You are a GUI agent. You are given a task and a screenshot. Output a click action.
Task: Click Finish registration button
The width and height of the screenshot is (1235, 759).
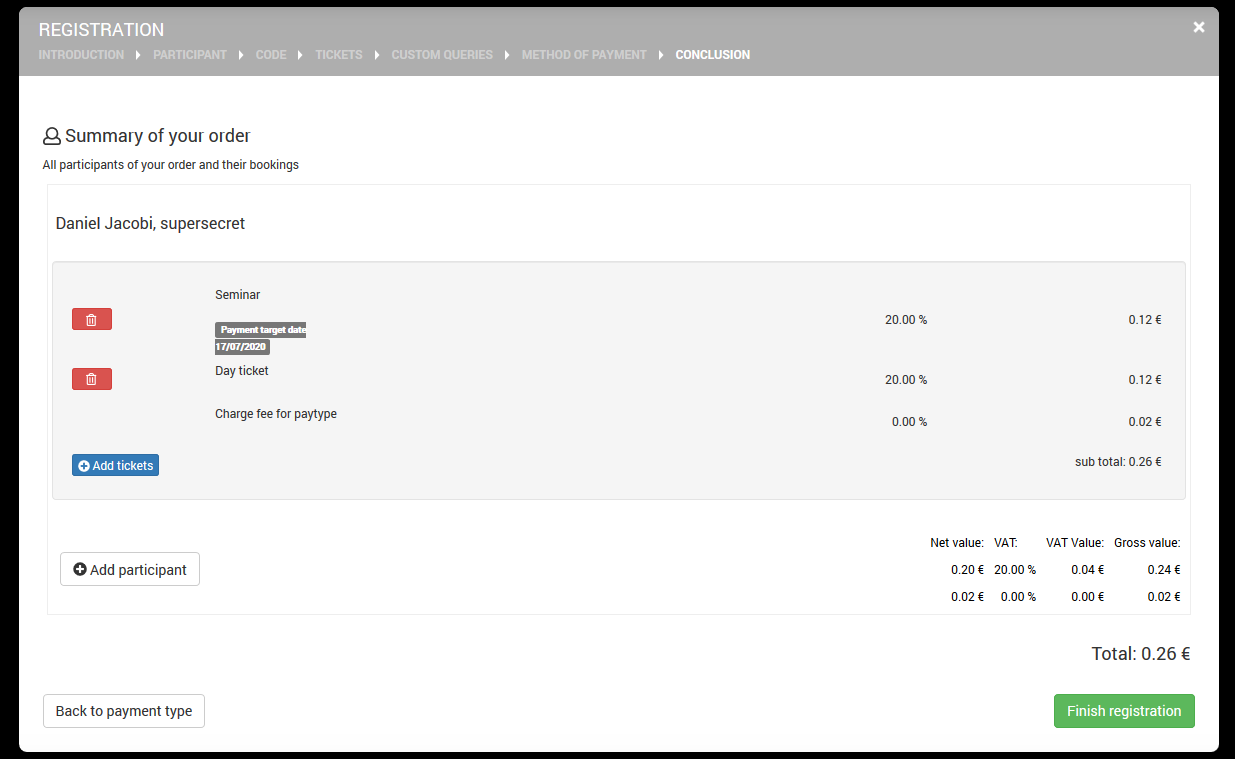[1124, 711]
